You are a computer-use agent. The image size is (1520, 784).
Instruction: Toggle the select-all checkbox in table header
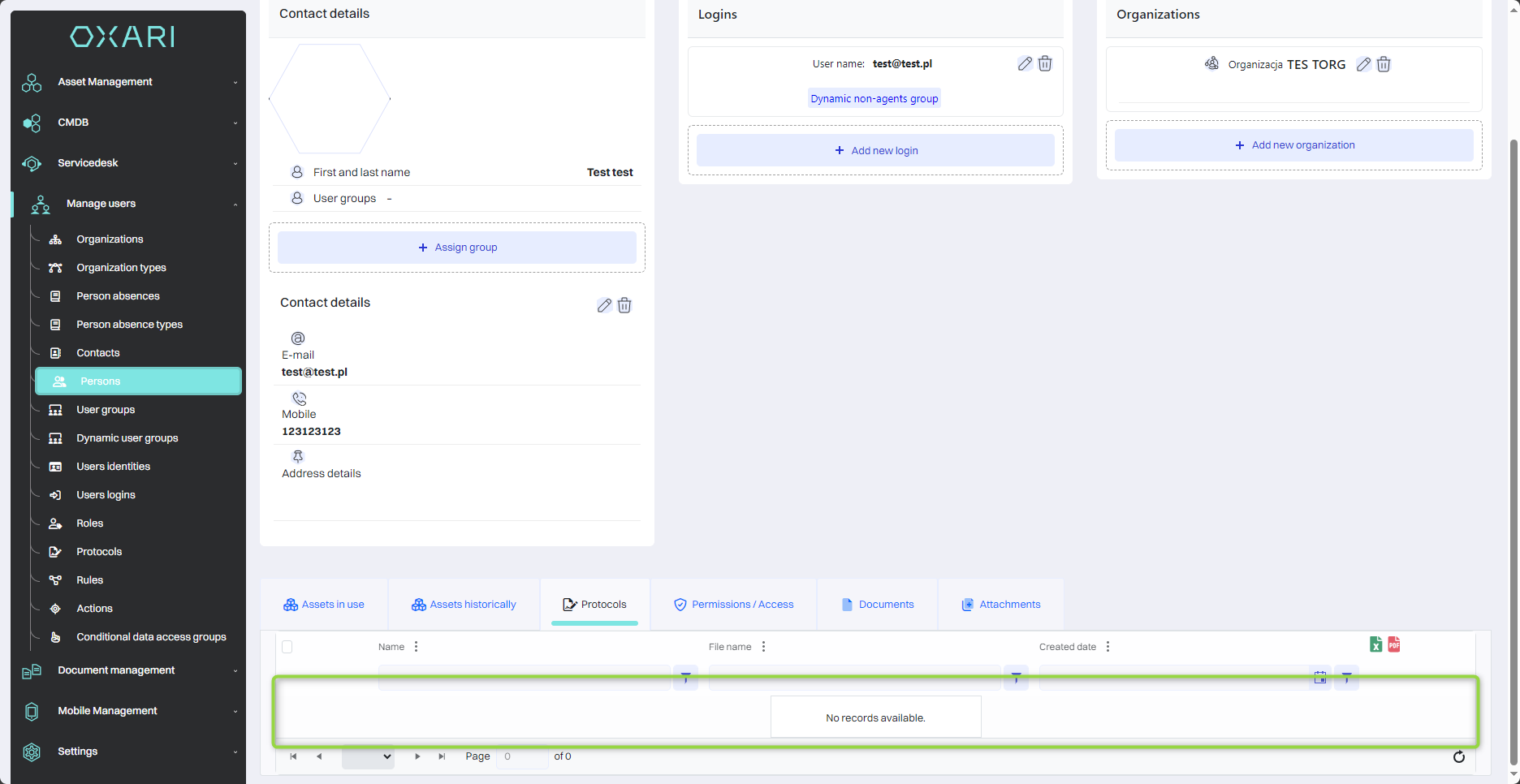(x=287, y=647)
